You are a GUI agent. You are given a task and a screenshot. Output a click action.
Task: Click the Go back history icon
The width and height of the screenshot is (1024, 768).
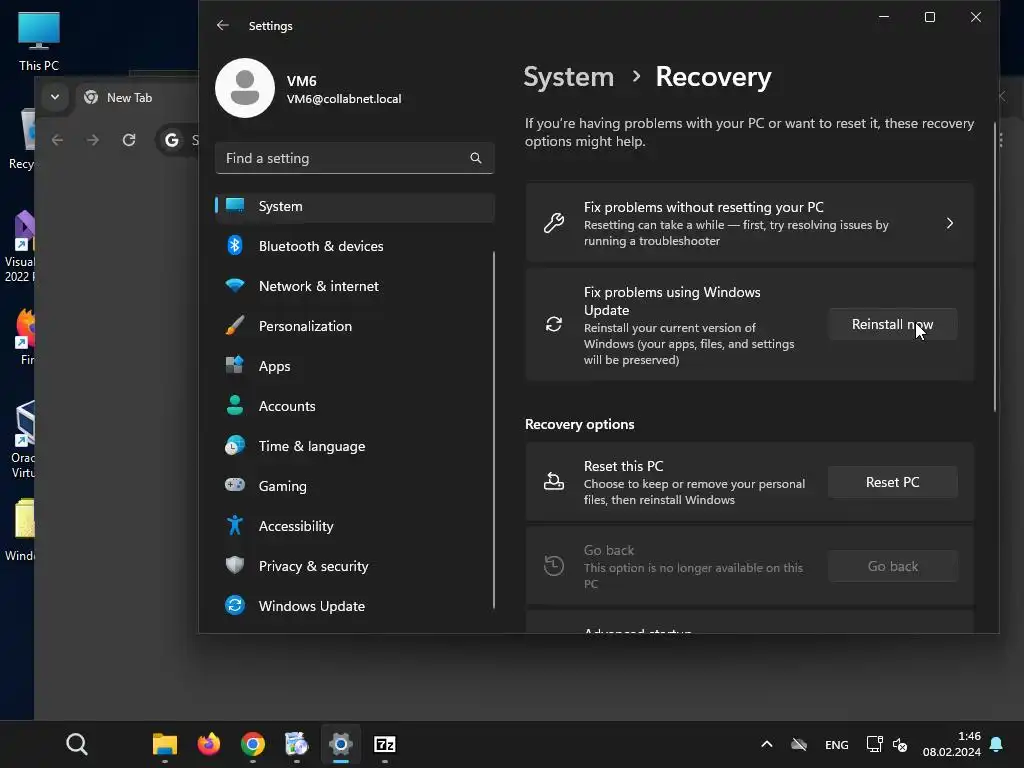(554, 566)
